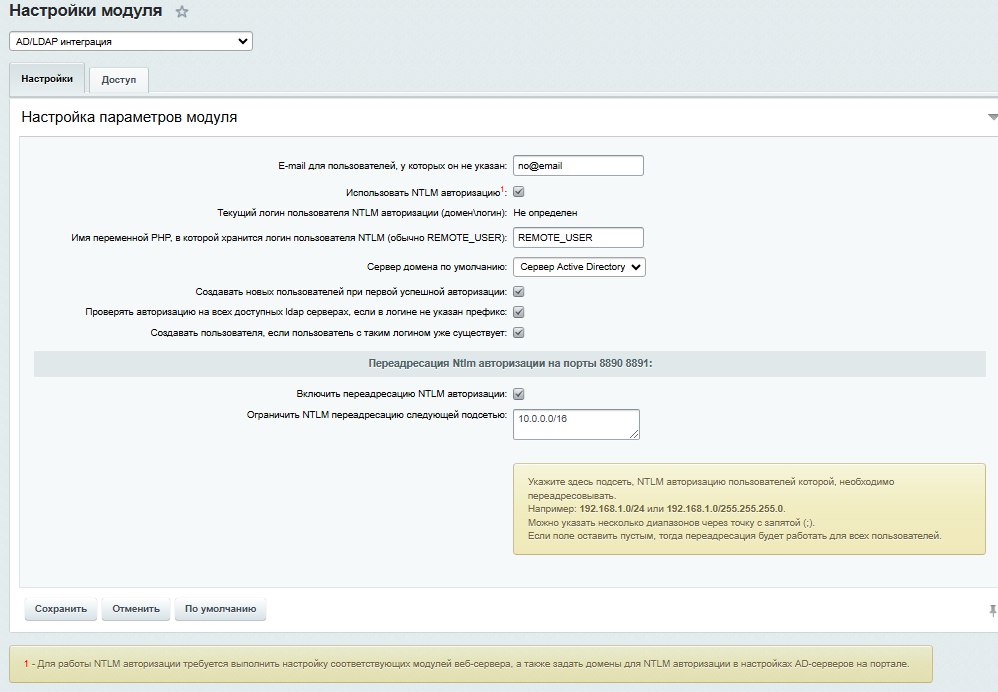Image resolution: width=998 pixels, height=692 pixels.
Task: Click the Сохранить button
Action: (60, 609)
